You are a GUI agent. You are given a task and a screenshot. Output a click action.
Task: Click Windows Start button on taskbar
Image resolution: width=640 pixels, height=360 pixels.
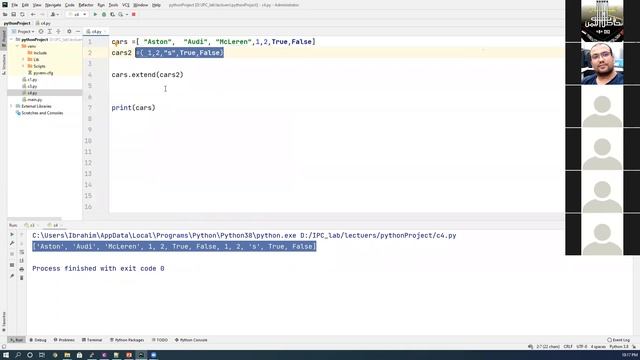coord(6,355)
